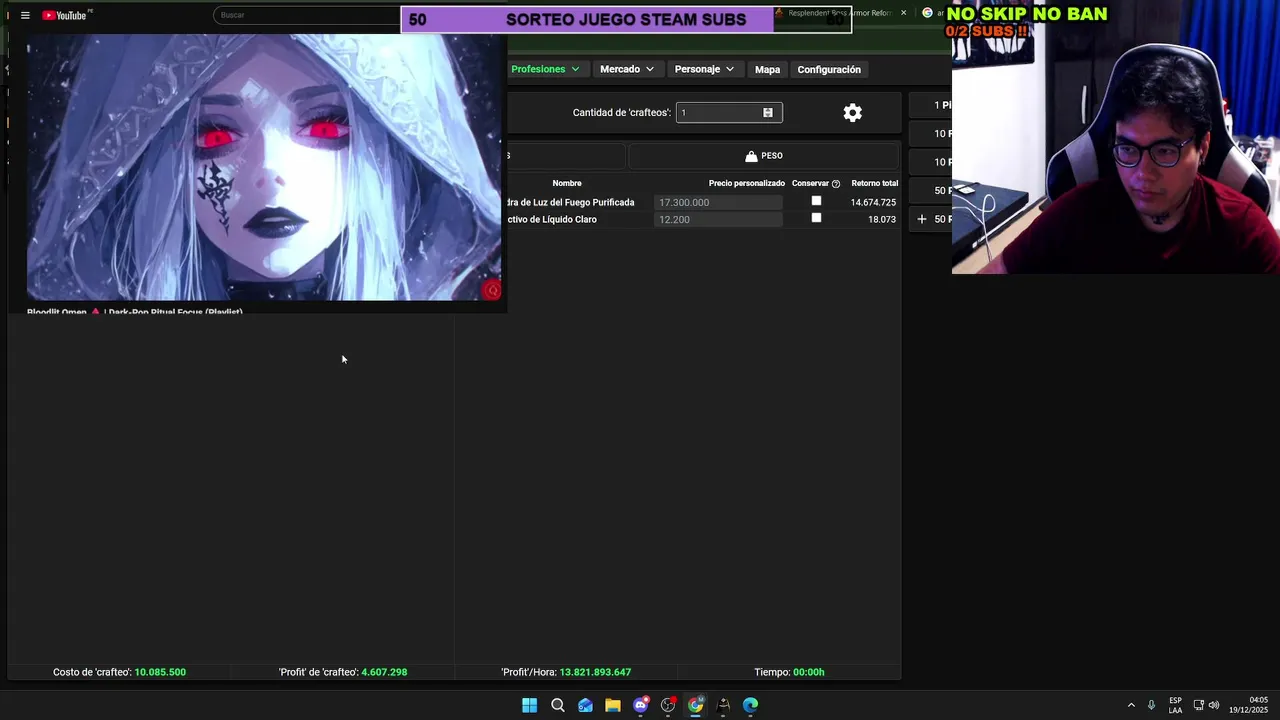Click the 14.674.725 total return value

873,202
